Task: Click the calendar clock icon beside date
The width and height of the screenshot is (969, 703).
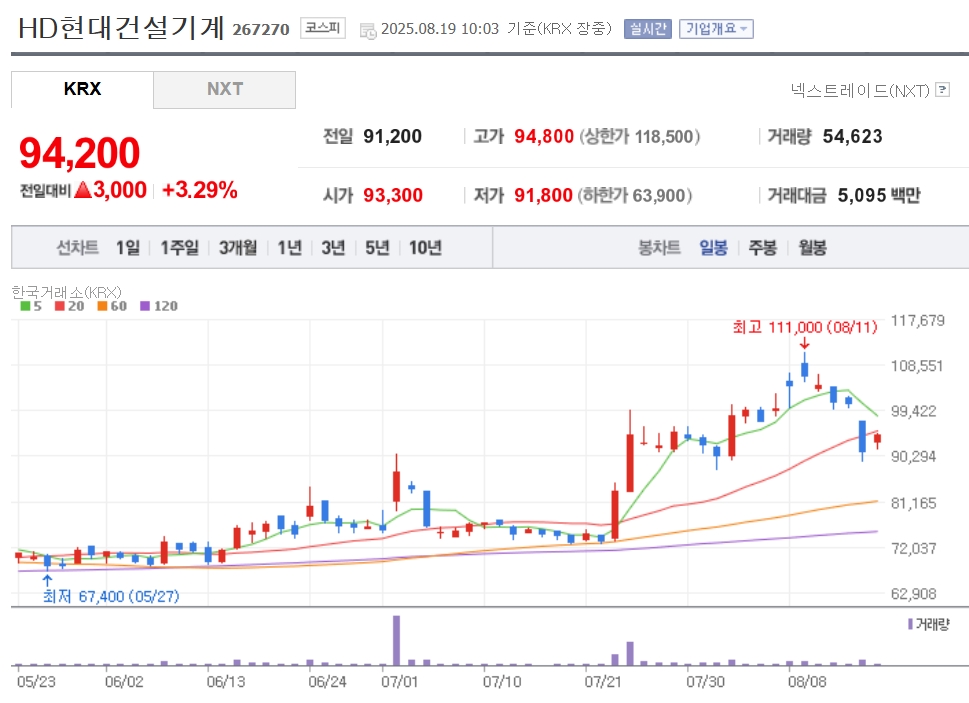Action: point(367,30)
